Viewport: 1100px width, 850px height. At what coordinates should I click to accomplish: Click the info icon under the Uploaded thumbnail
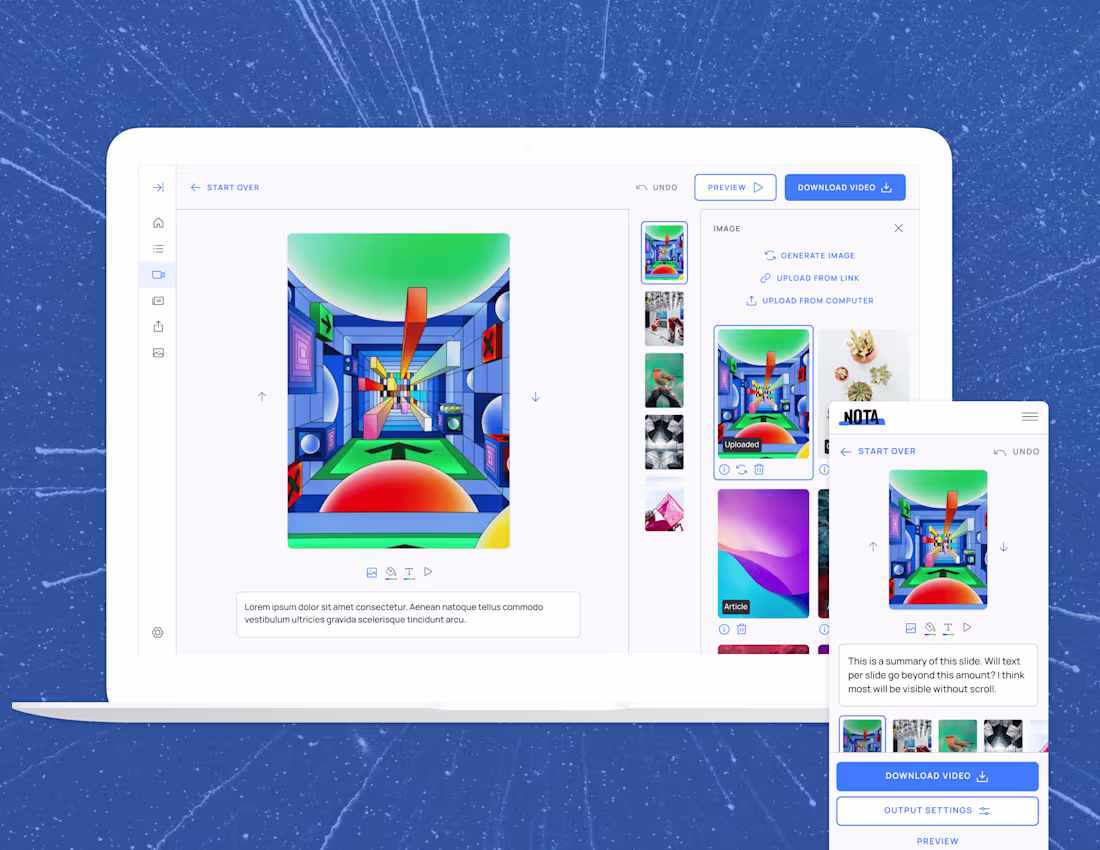pyautogui.click(x=724, y=469)
